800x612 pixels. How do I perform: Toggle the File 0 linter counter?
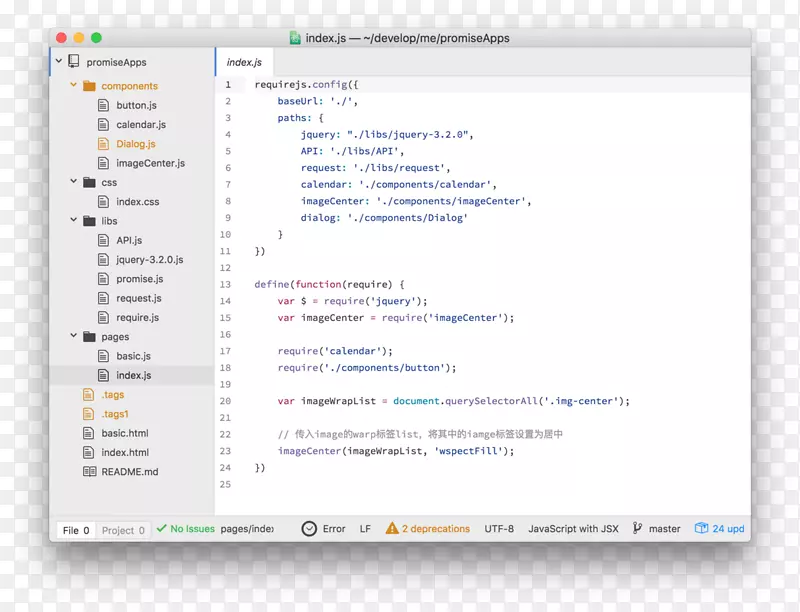(x=75, y=529)
